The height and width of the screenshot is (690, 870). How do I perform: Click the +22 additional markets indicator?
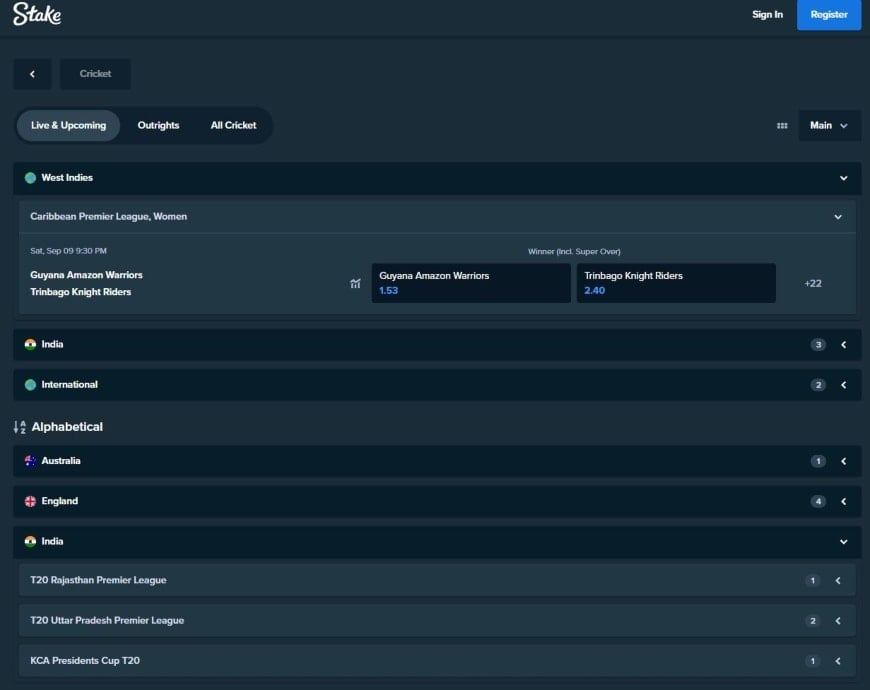[813, 283]
